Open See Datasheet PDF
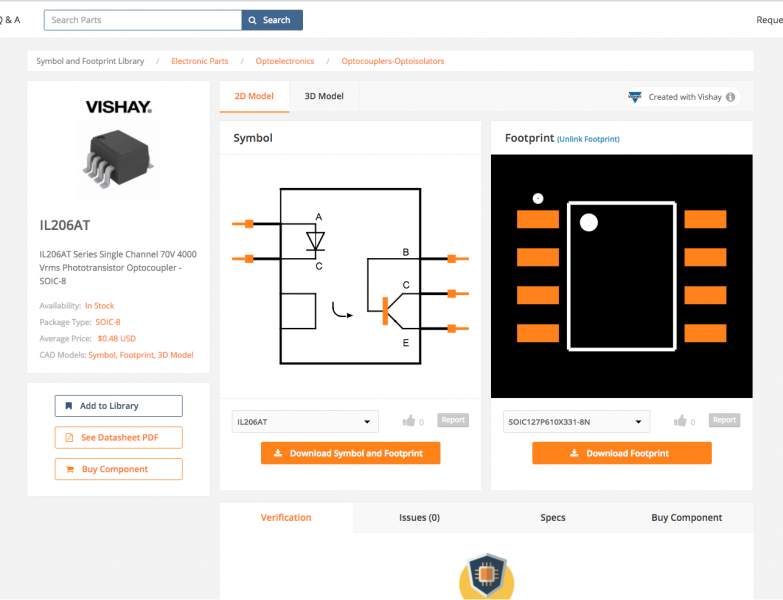 pos(118,437)
